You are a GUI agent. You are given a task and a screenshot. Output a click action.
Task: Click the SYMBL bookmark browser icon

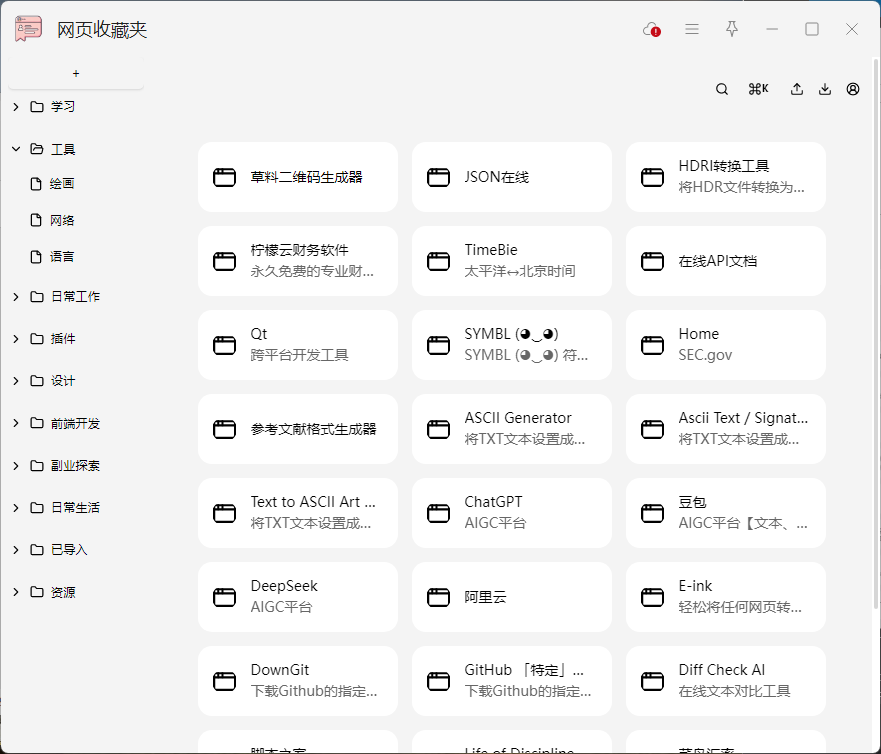[x=438, y=345]
